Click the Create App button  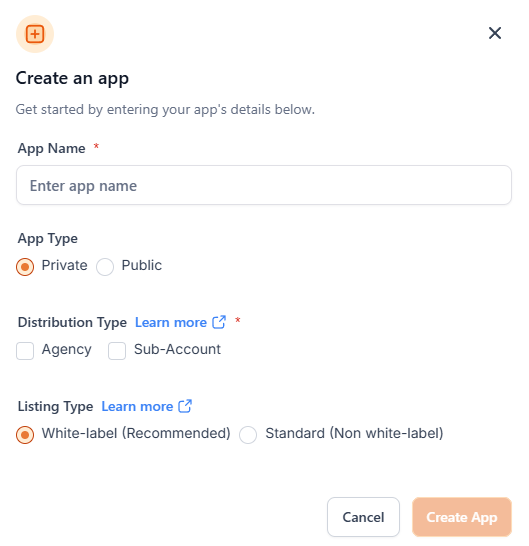(462, 517)
